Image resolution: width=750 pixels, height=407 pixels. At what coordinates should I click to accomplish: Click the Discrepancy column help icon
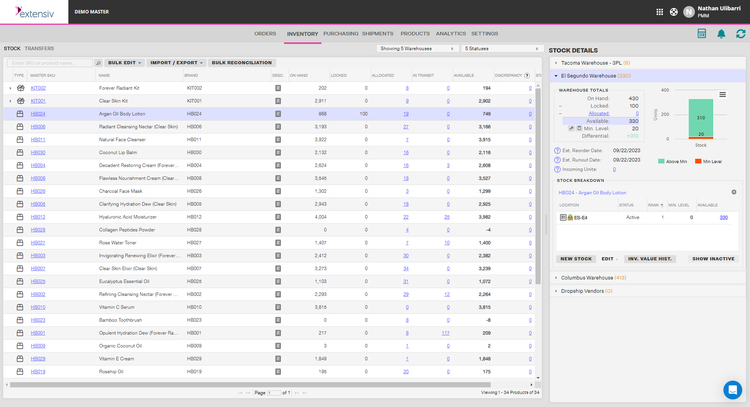point(527,76)
